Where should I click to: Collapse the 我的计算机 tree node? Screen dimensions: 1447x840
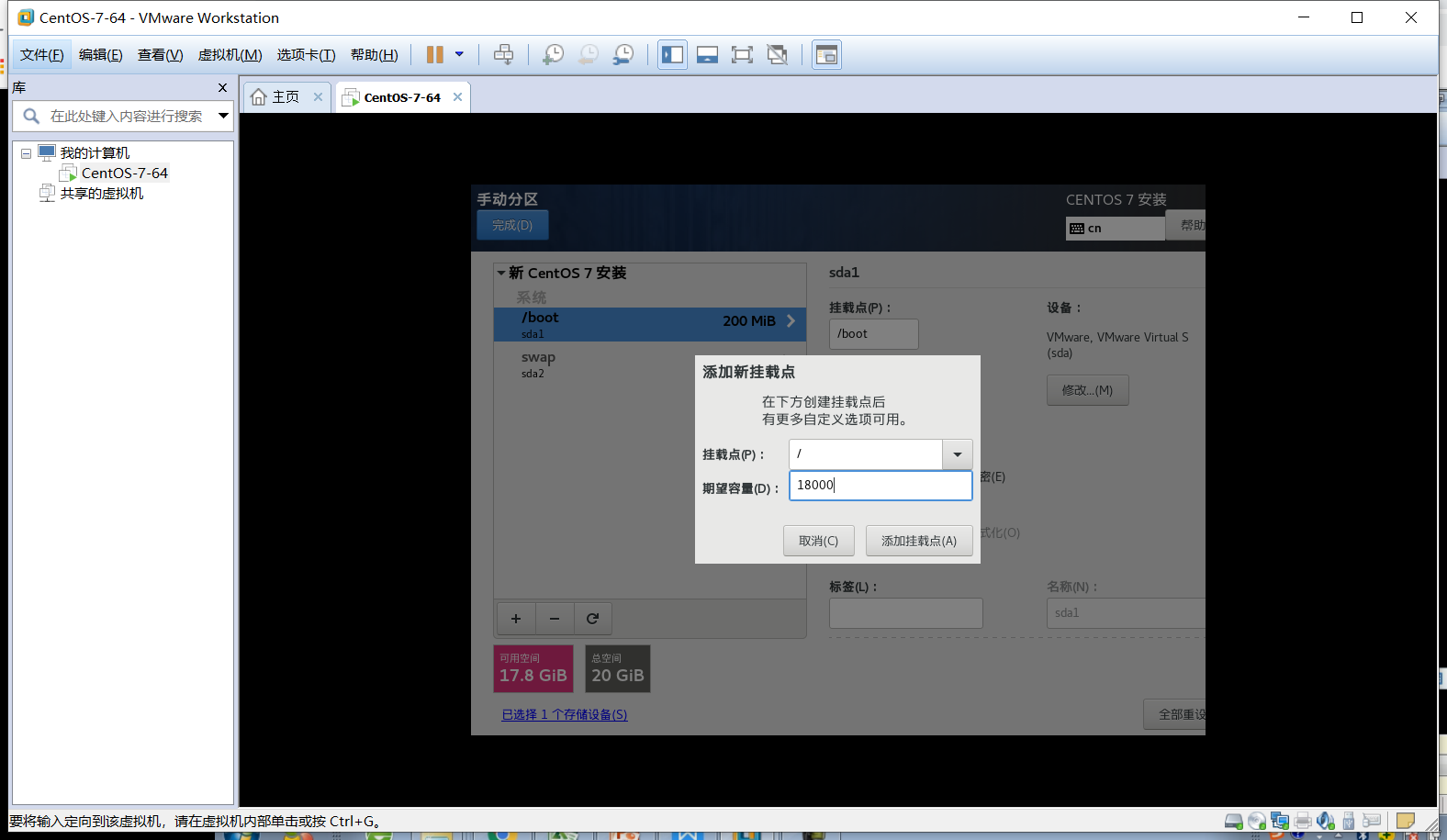(x=26, y=154)
